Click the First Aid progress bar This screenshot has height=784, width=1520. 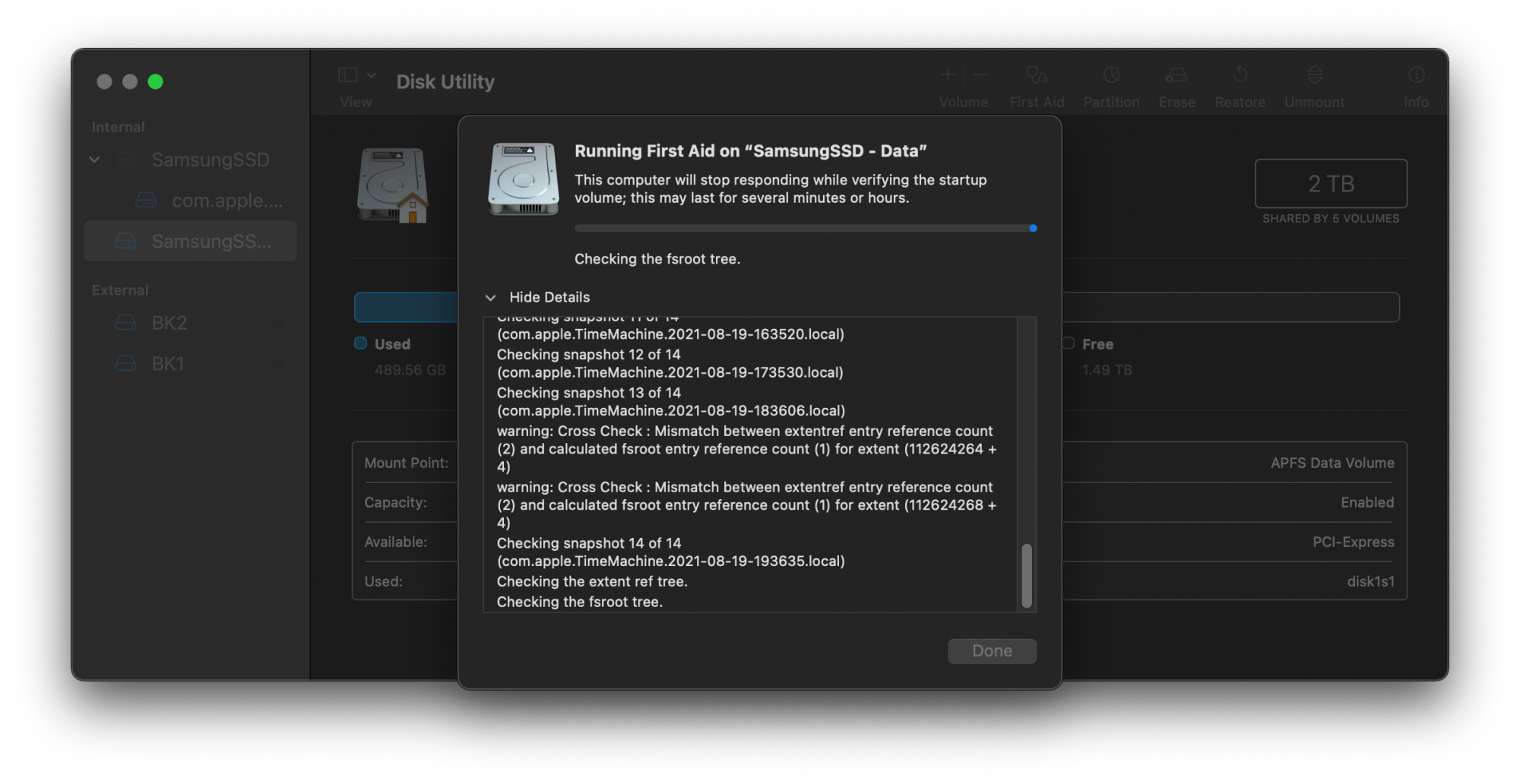coord(806,228)
